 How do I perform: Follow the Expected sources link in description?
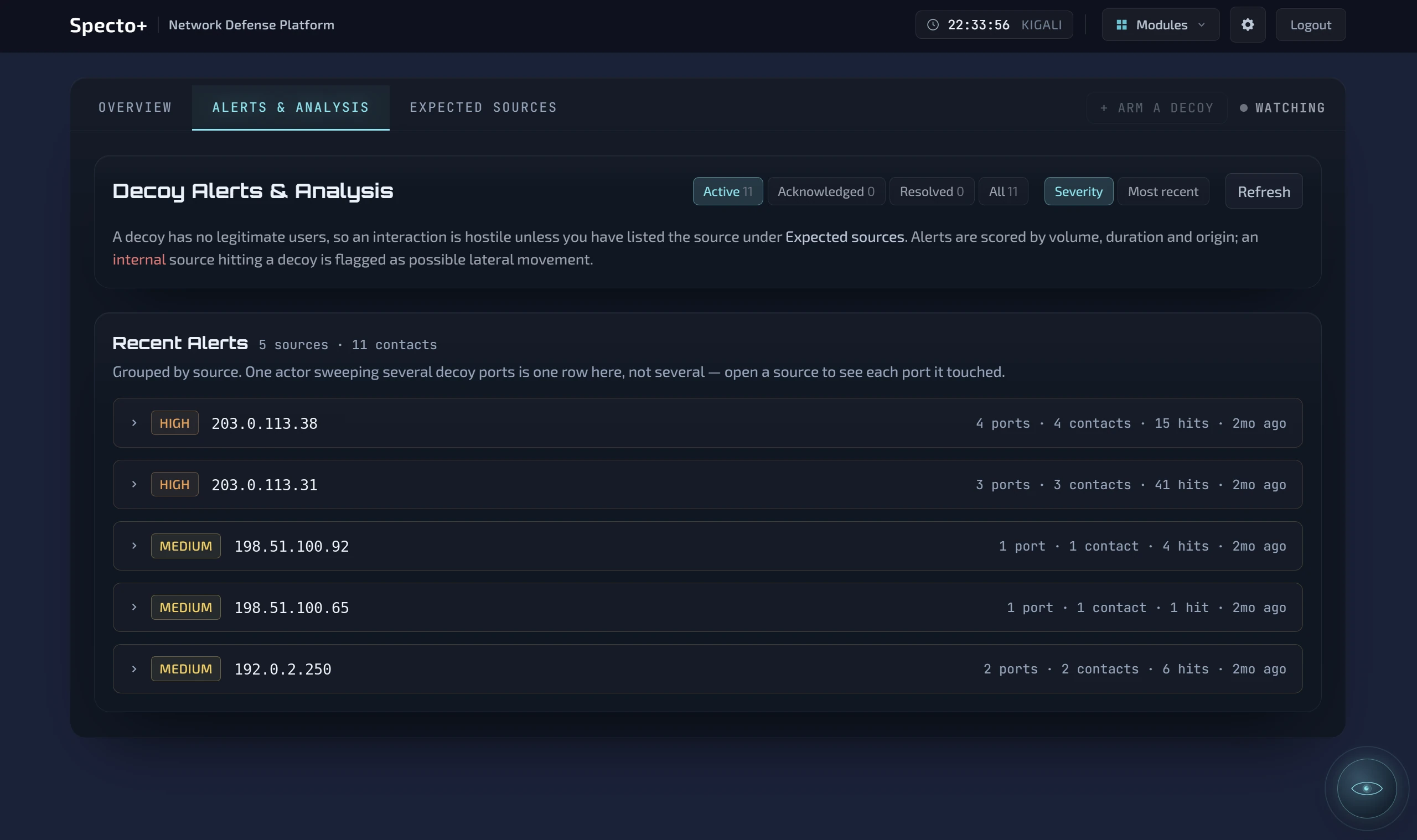pyautogui.click(x=845, y=237)
